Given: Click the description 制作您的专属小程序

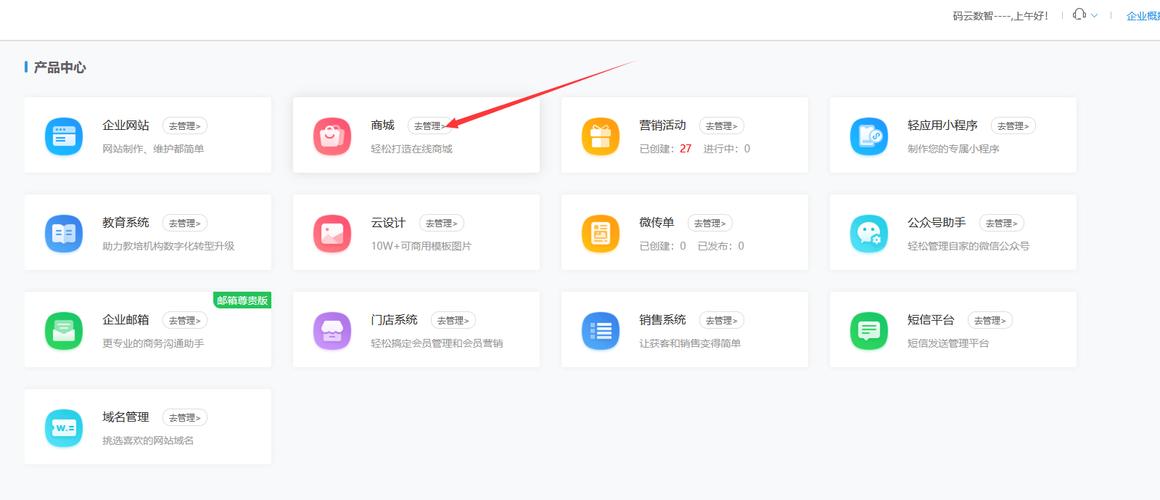Looking at the screenshot, I should pos(954,149).
